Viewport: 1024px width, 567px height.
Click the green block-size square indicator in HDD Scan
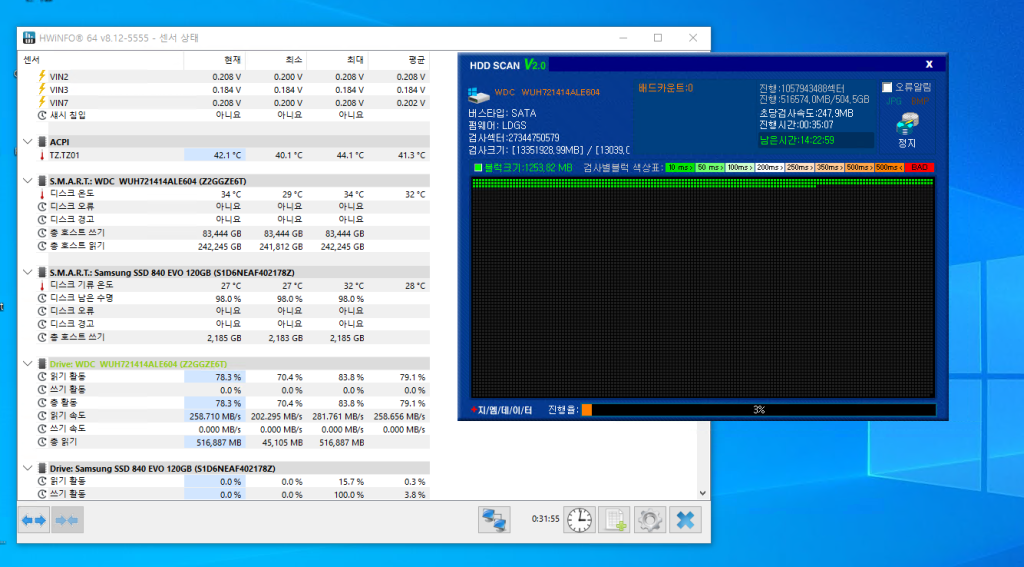(477, 168)
